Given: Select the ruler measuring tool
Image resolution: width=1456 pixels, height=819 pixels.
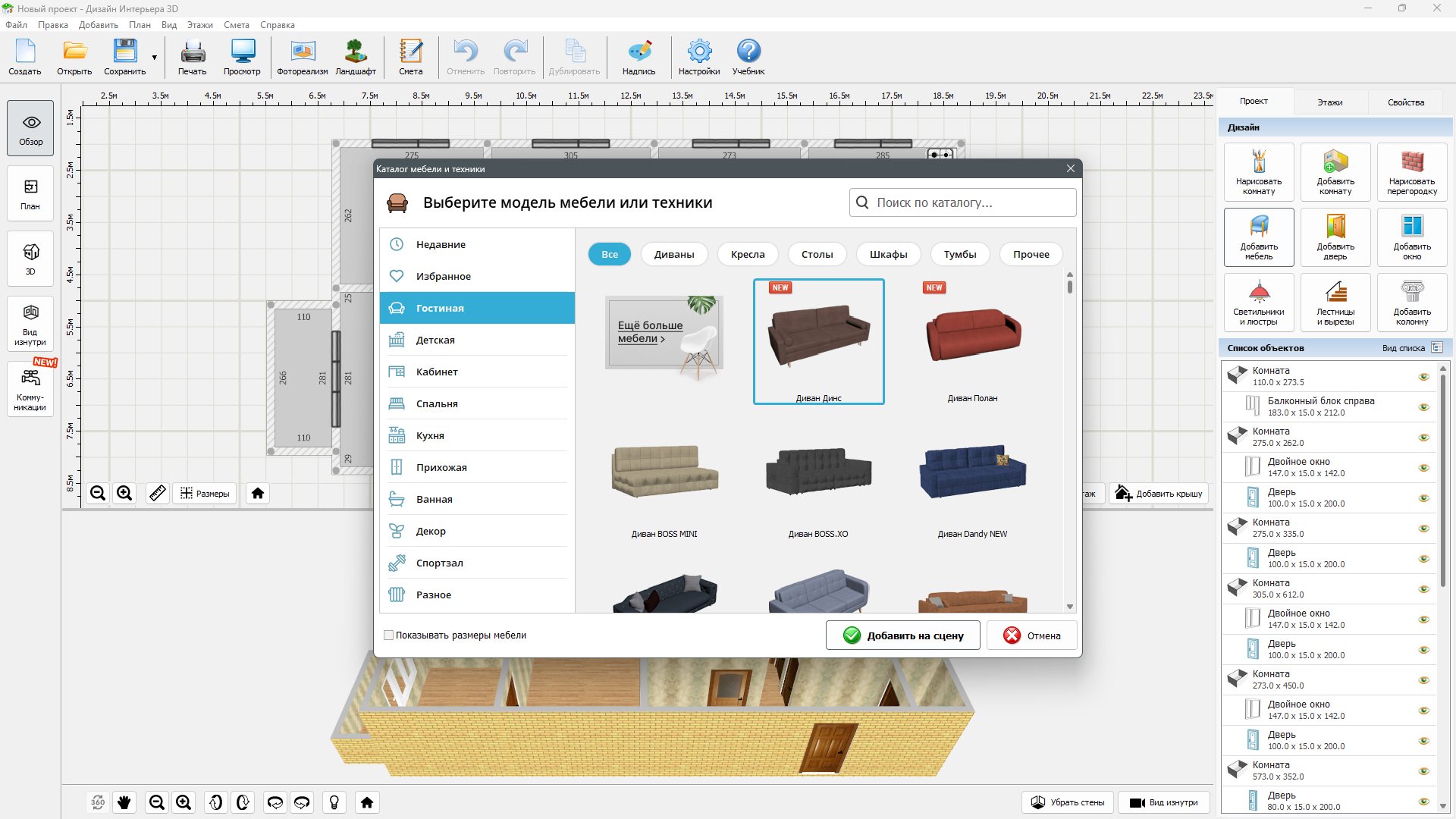Looking at the screenshot, I should tap(157, 494).
